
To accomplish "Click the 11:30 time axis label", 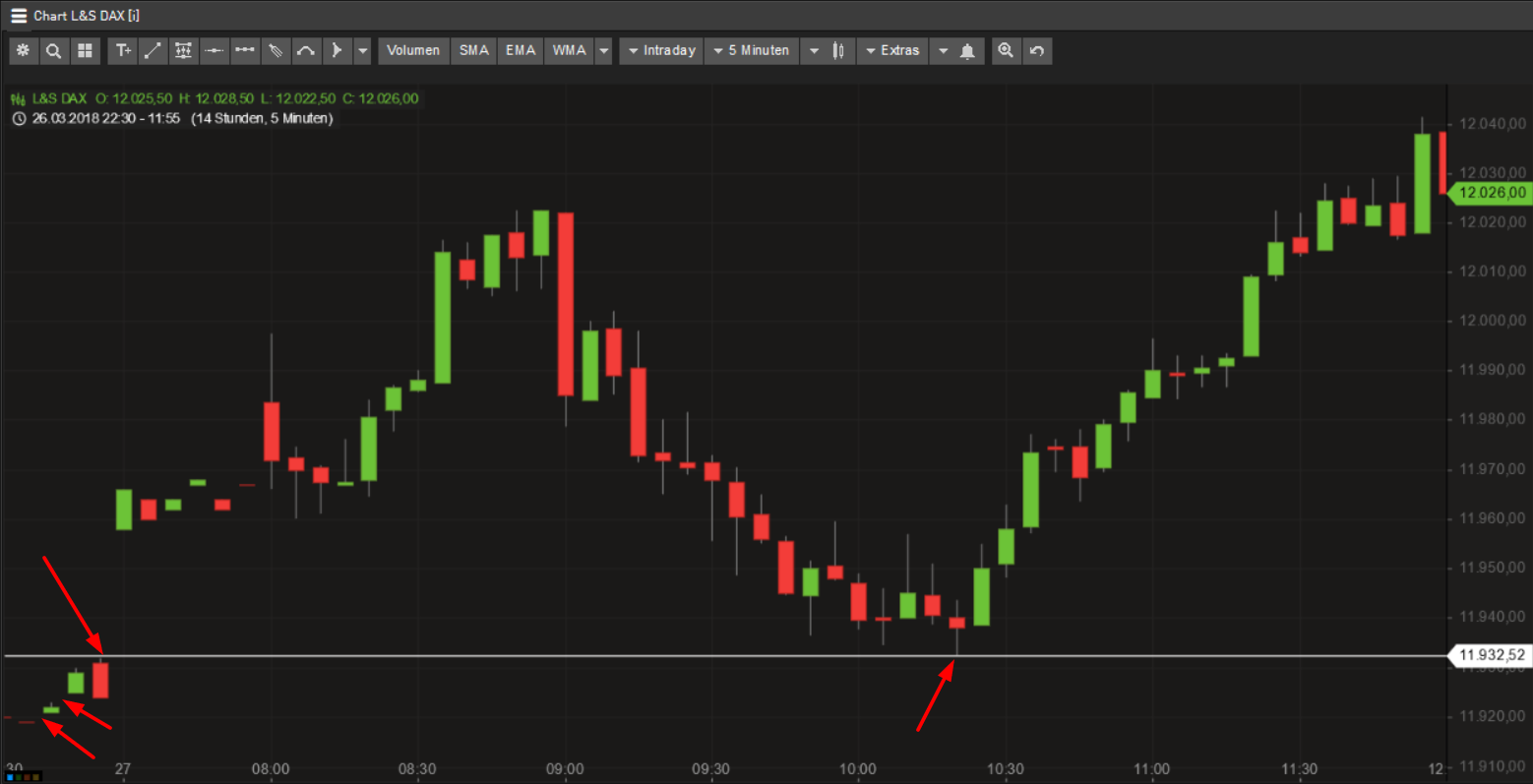I will coord(1299,768).
